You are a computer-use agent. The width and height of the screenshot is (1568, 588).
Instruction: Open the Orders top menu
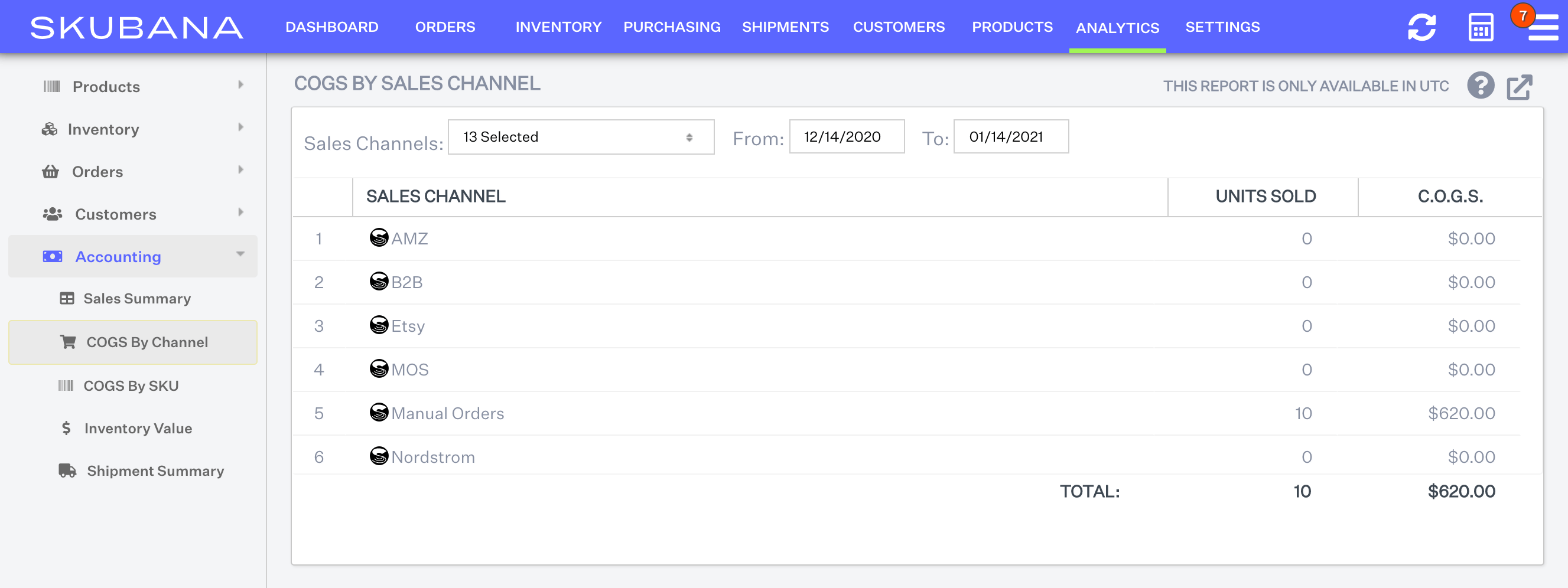[x=445, y=27]
